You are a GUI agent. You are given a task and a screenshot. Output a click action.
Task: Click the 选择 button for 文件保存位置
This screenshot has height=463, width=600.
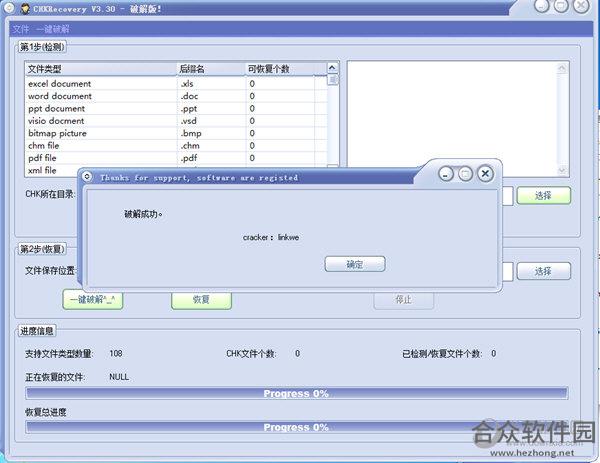coord(543,271)
